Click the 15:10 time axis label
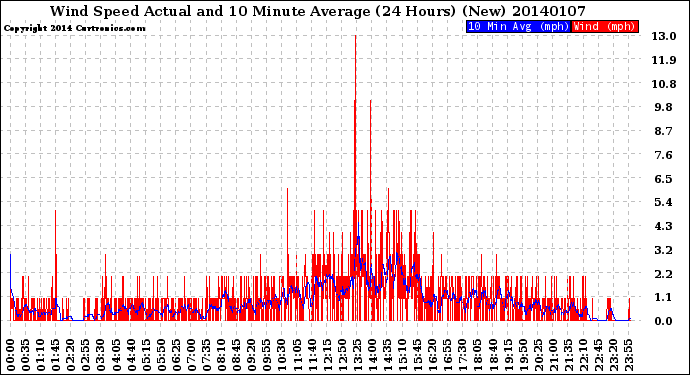Viewport: 690px width, 375px height. [x=403, y=355]
